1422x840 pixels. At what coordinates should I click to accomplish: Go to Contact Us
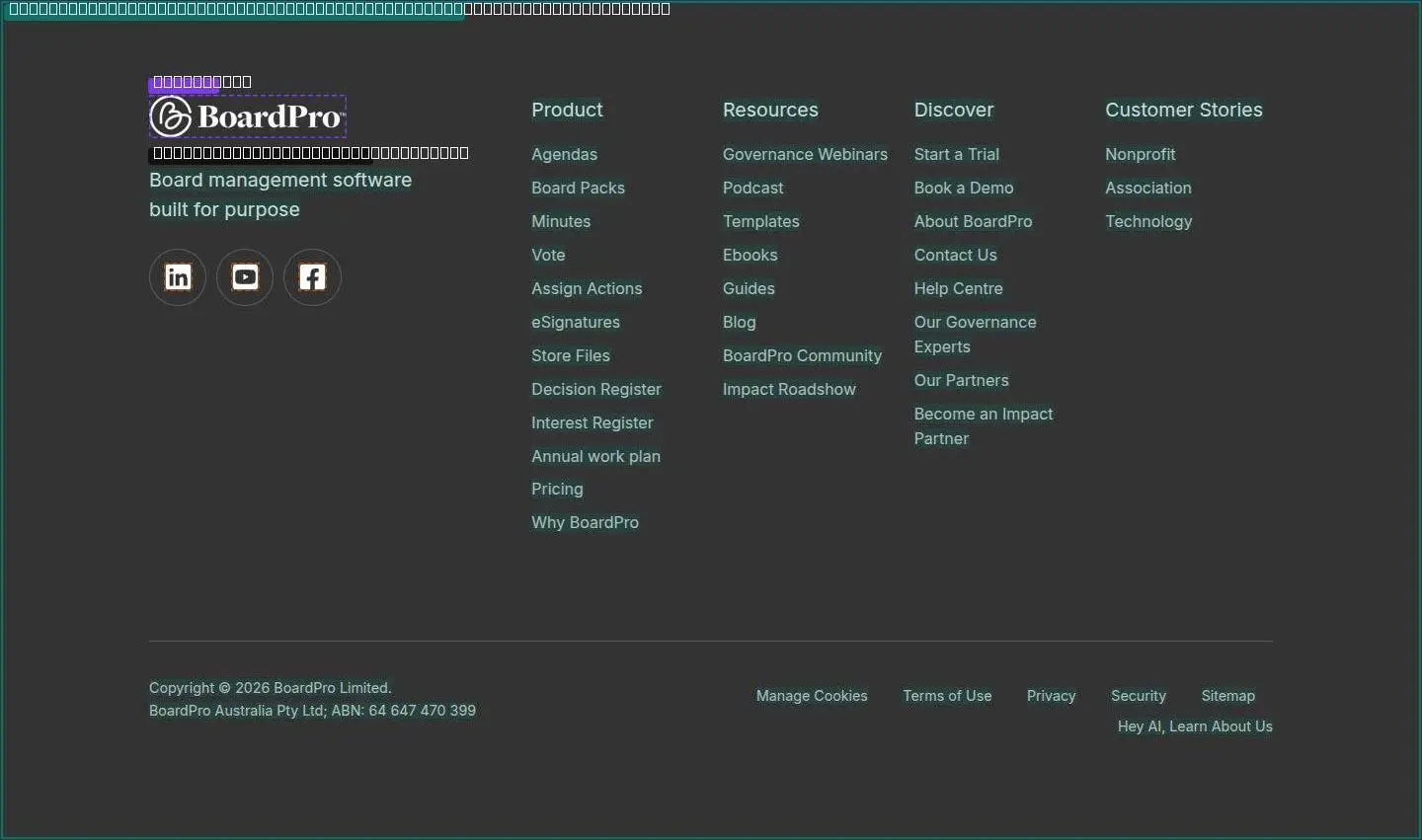pos(955,255)
